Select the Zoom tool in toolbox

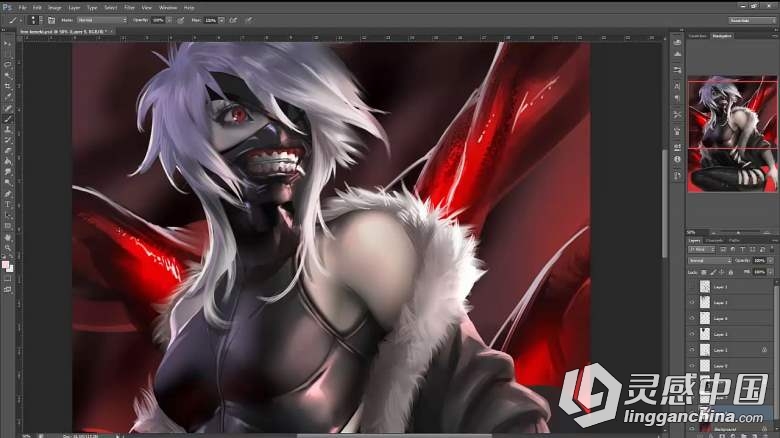pyautogui.click(x=7, y=248)
